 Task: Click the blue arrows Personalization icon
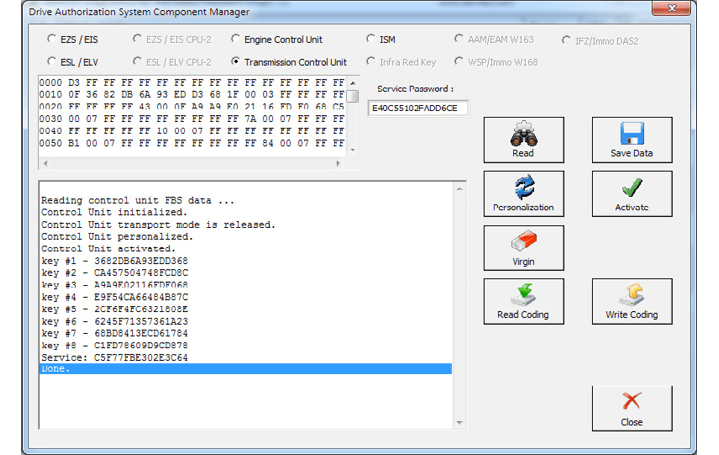523,188
